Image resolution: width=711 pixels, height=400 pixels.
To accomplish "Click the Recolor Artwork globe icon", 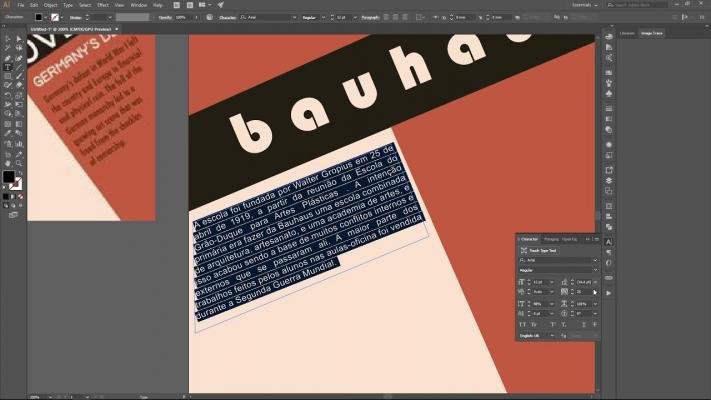I will click(x=209, y=17).
